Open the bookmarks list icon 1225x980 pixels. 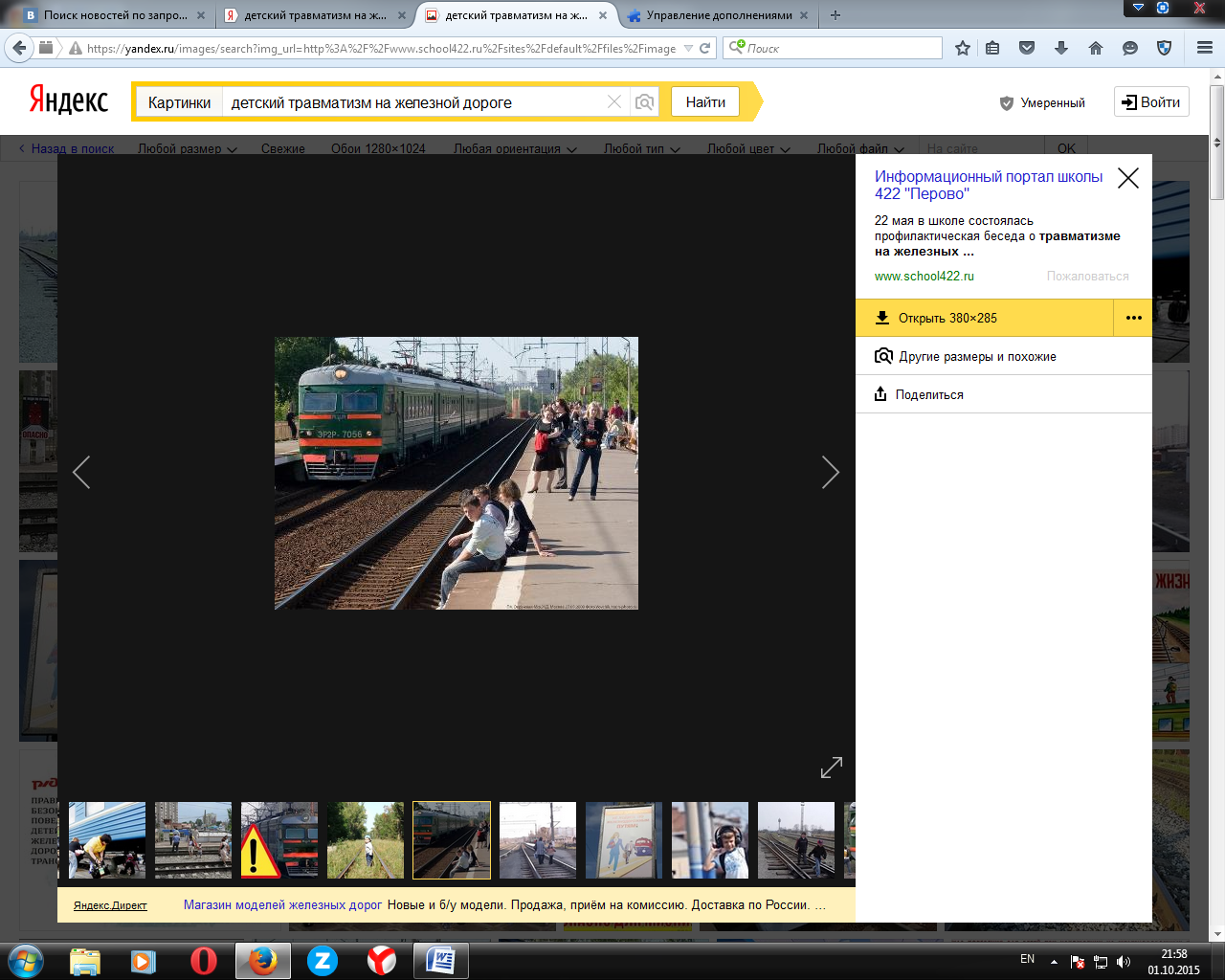(992, 48)
